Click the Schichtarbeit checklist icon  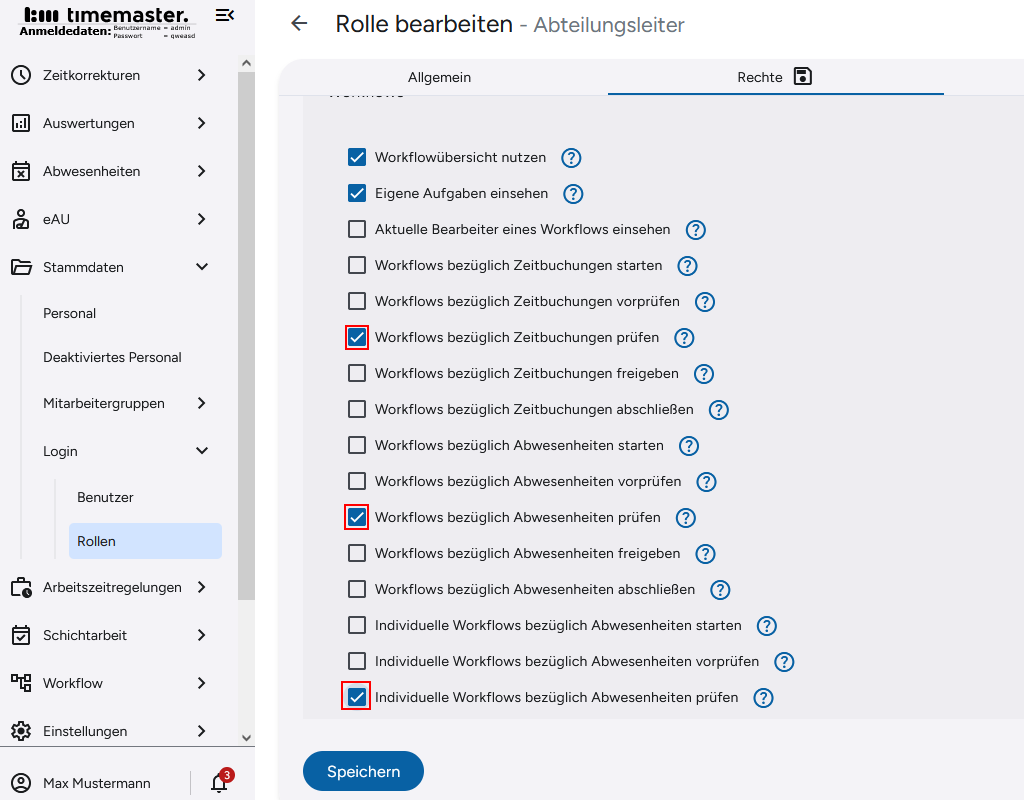pyautogui.click(x=22, y=635)
